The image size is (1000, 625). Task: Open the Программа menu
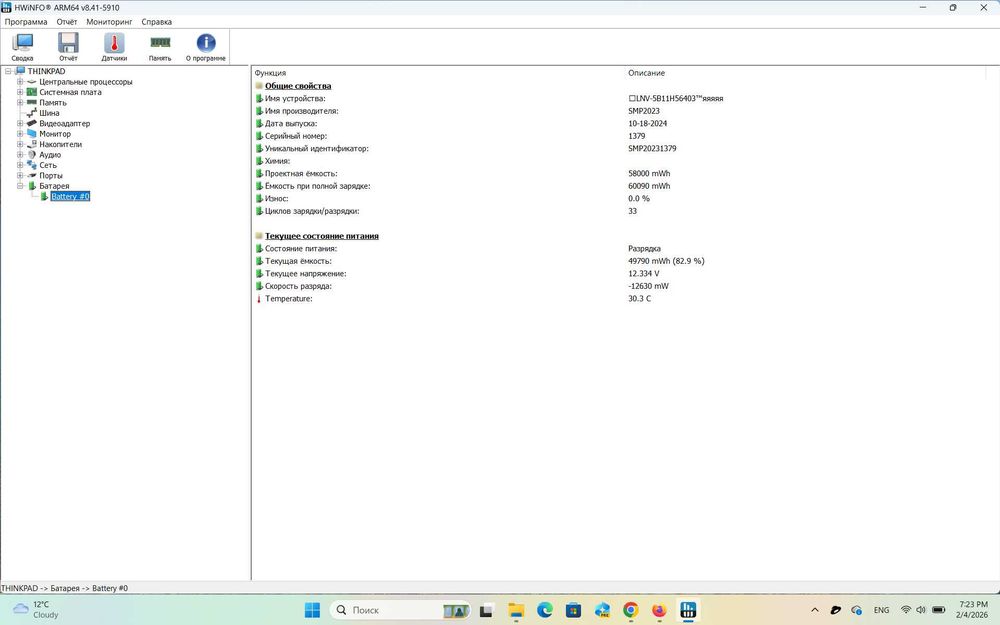(x=26, y=22)
